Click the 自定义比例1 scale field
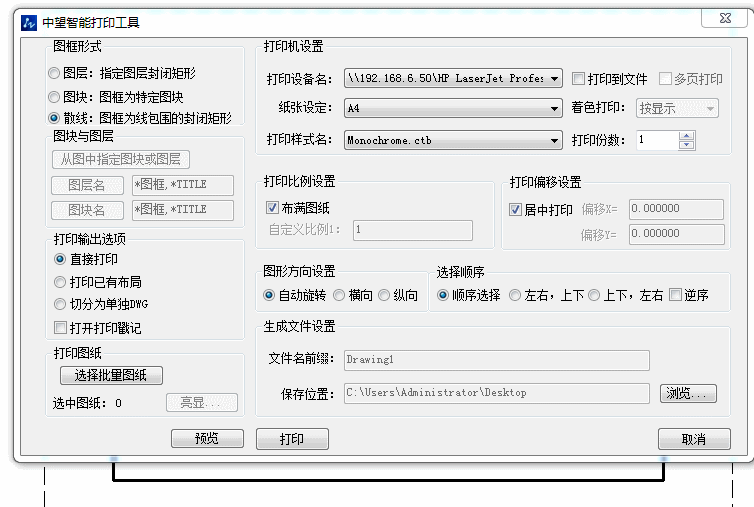 [413, 230]
